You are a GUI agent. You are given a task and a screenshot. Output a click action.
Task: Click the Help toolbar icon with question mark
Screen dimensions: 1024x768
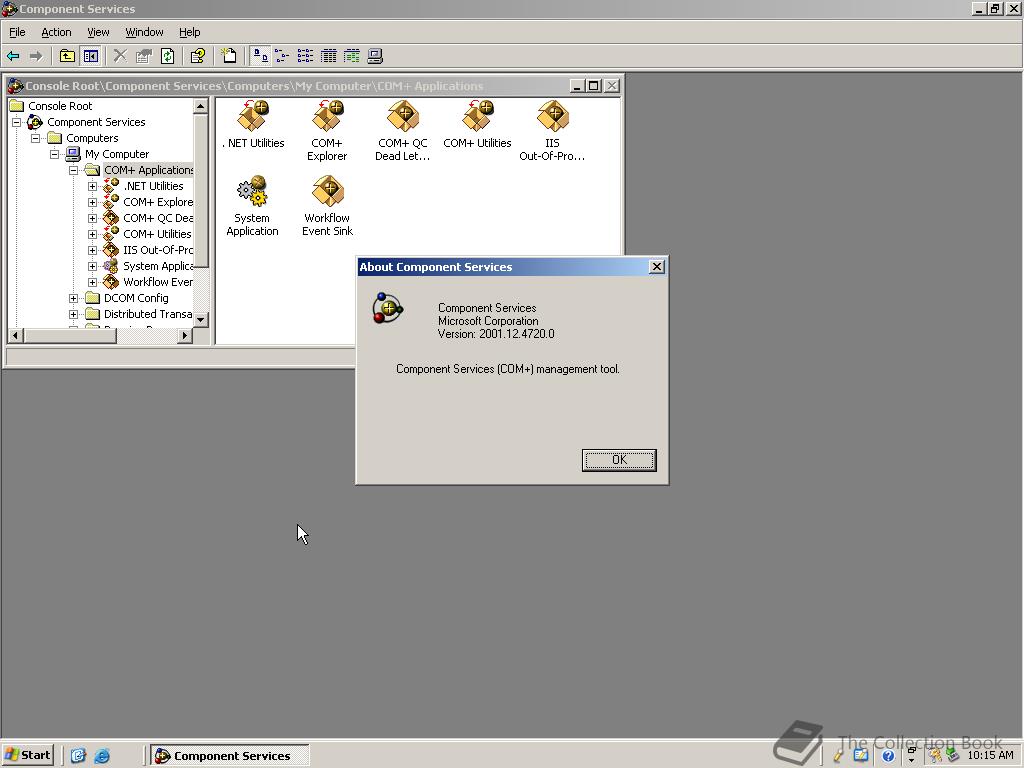coord(197,56)
